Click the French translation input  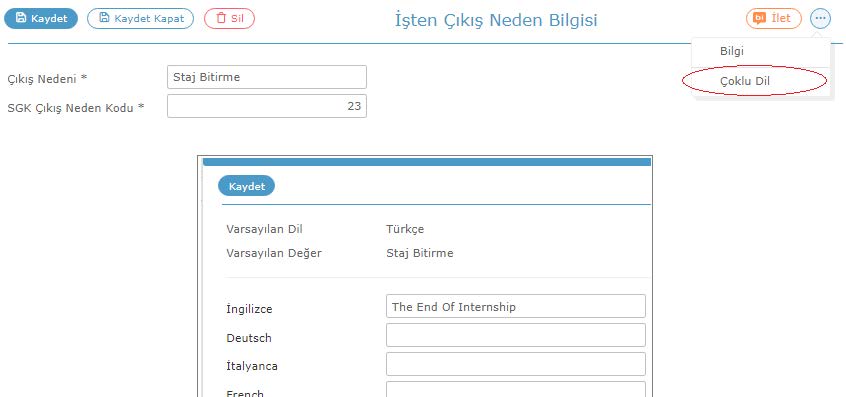(x=516, y=389)
